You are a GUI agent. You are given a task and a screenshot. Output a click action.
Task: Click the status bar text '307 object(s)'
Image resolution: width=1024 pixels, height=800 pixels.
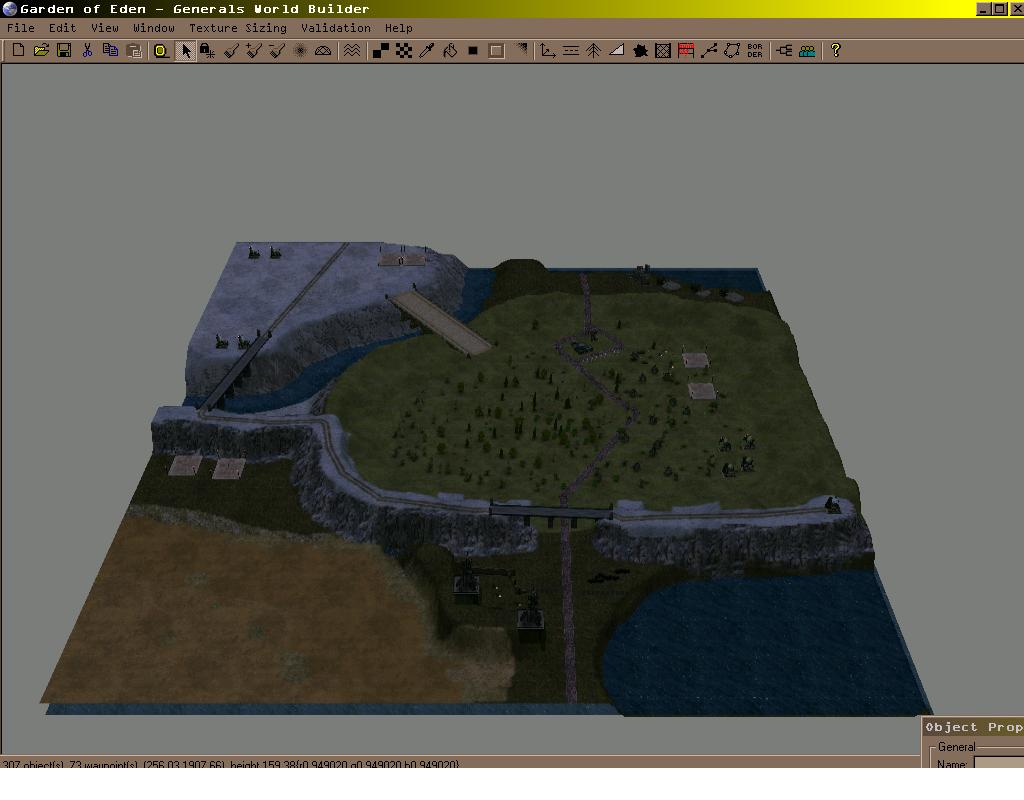coord(33,763)
